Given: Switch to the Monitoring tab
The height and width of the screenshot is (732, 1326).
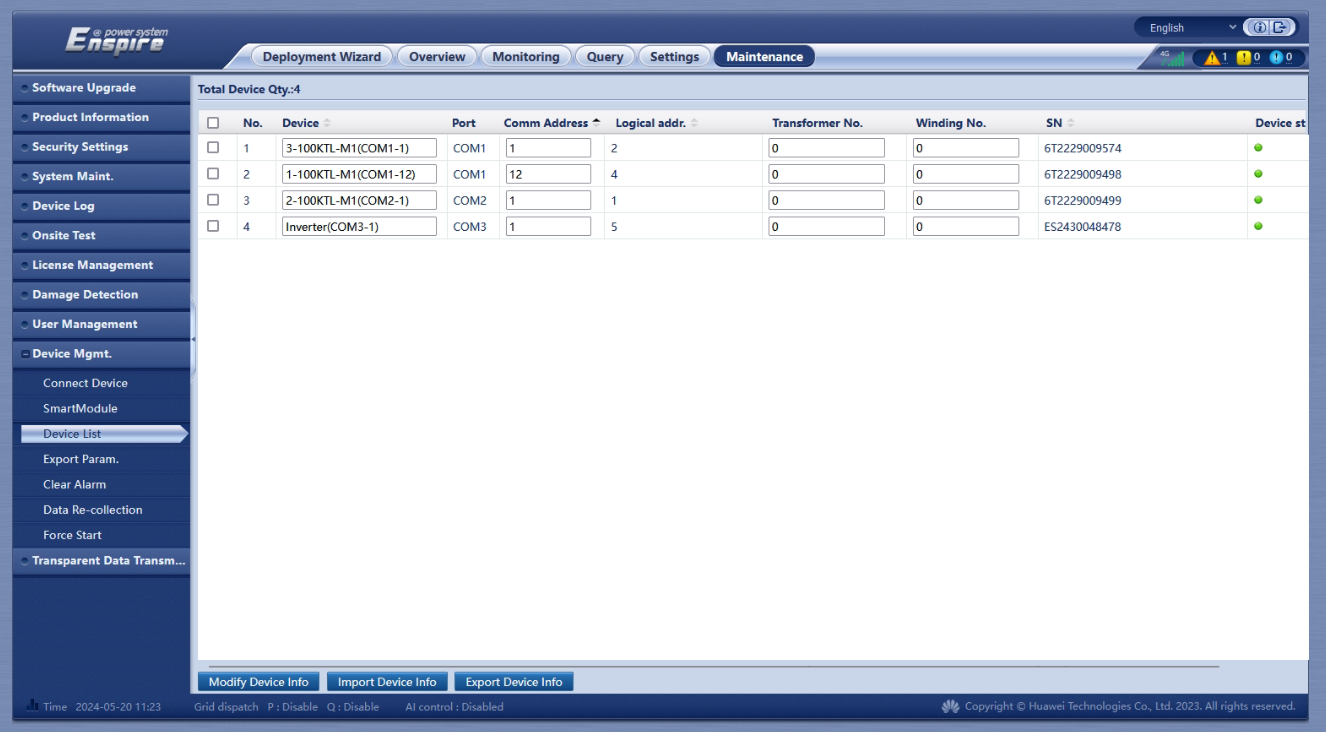Looking at the screenshot, I should (x=526, y=57).
